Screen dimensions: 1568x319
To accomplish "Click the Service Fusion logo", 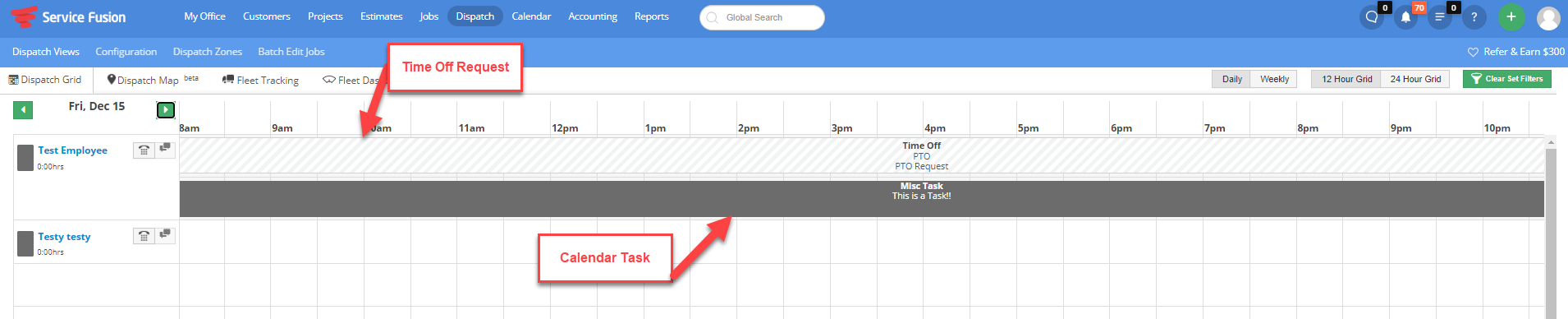I will pyautogui.click(x=68, y=16).
